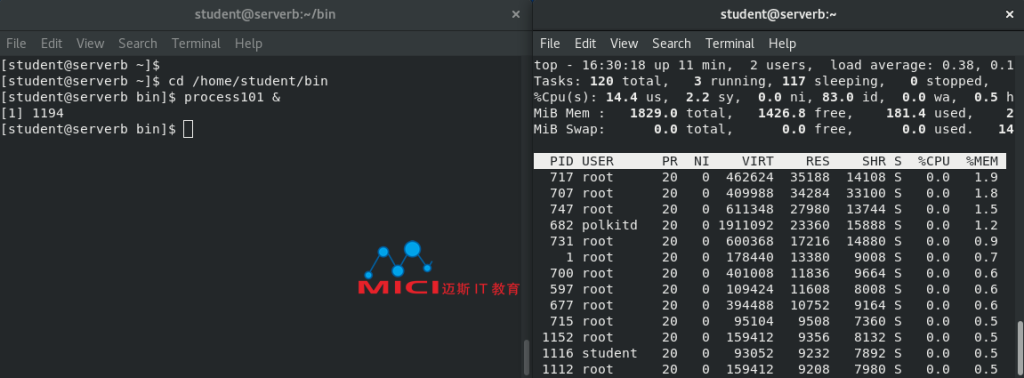1024x378 pixels.
Task: Click PID 715 in the process list
Action: pyautogui.click(x=562, y=321)
